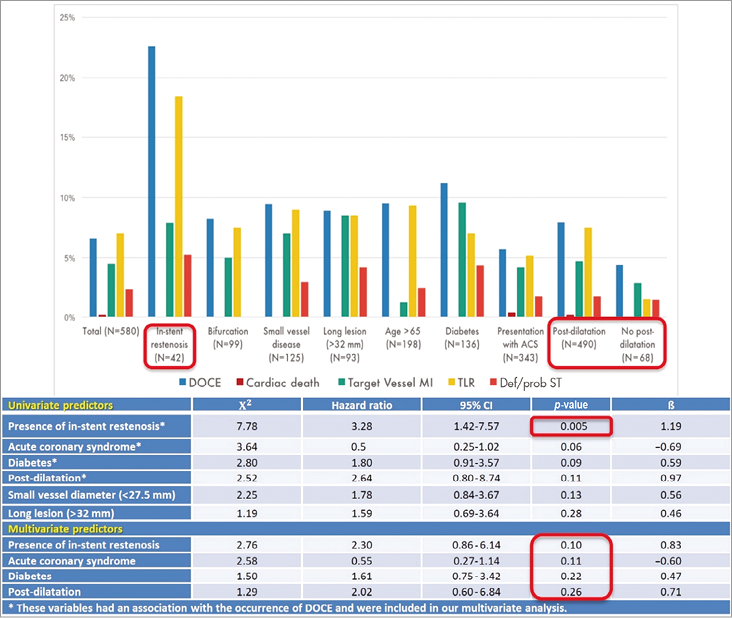Select the In-stent restenosis (N=42) axis label
Viewport: 732px width, 618px height.
pos(168,344)
